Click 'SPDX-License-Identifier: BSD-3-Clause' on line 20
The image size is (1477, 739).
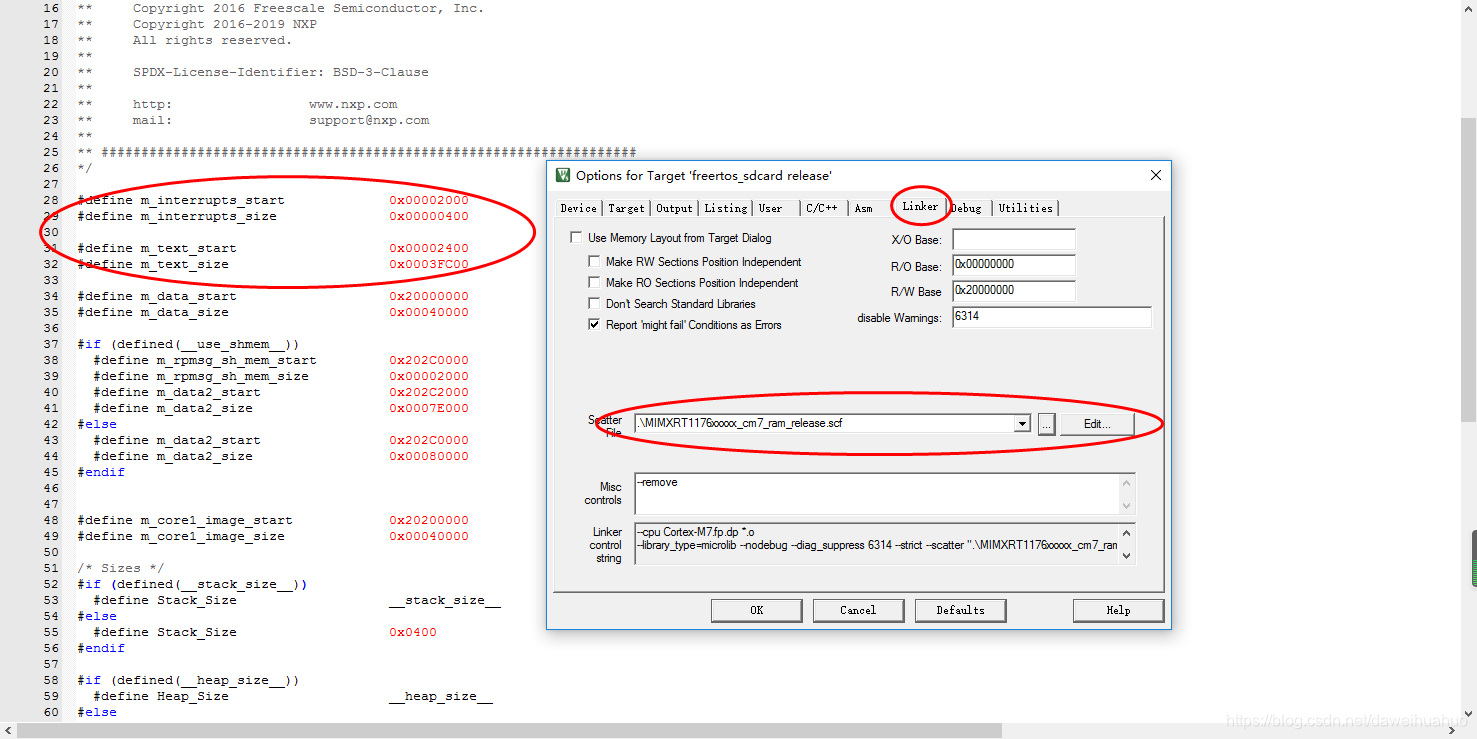click(x=281, y=72)
